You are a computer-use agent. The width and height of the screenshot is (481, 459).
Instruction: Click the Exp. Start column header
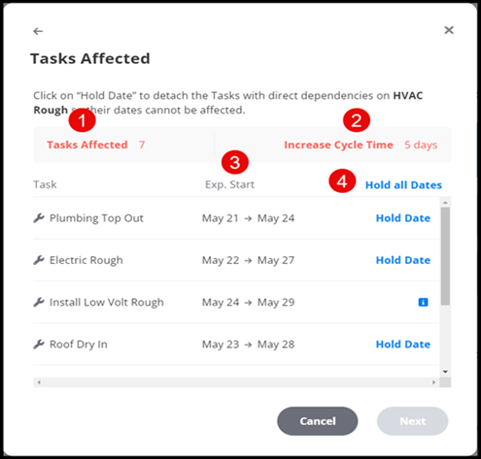point(230,184)
